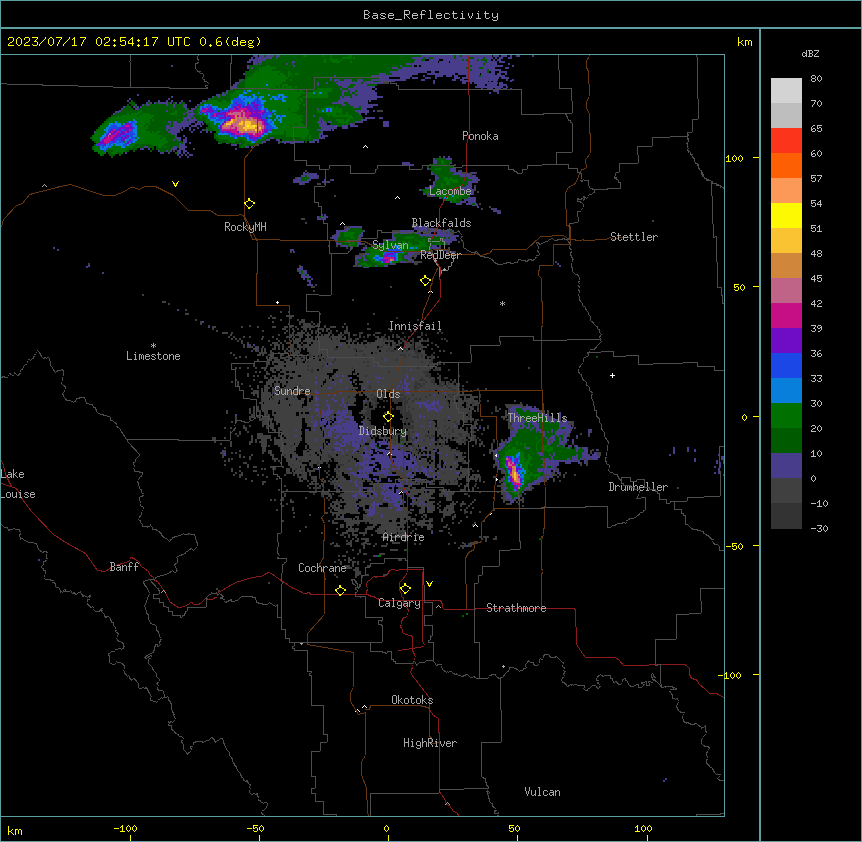Click the Olds label
Image resolution: width=862 pixels, height=842 pixels.
388,394
